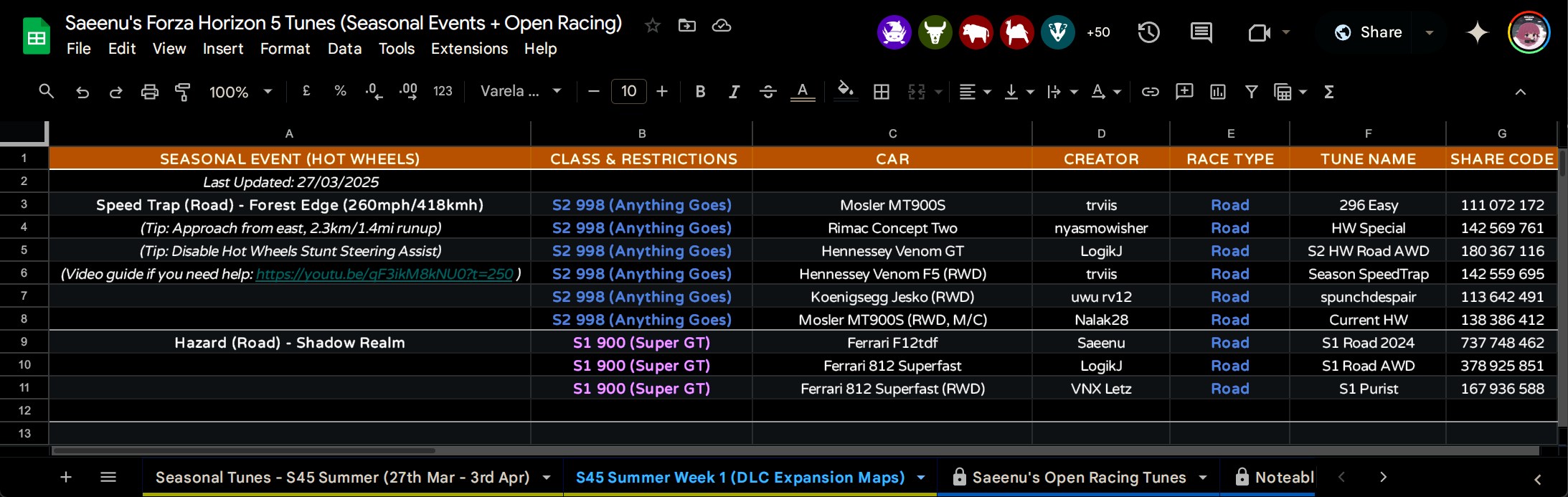
Task: Open the fill color picker
Action: 846,92
